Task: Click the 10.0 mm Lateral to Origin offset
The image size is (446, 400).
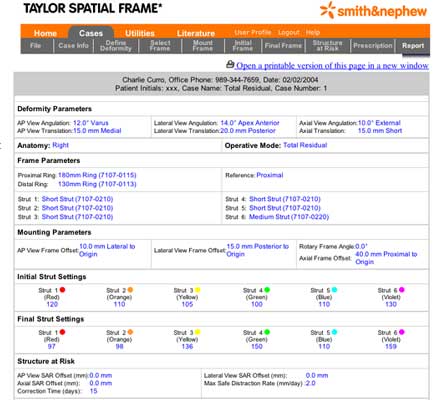Action: click(x=107, y=250)
